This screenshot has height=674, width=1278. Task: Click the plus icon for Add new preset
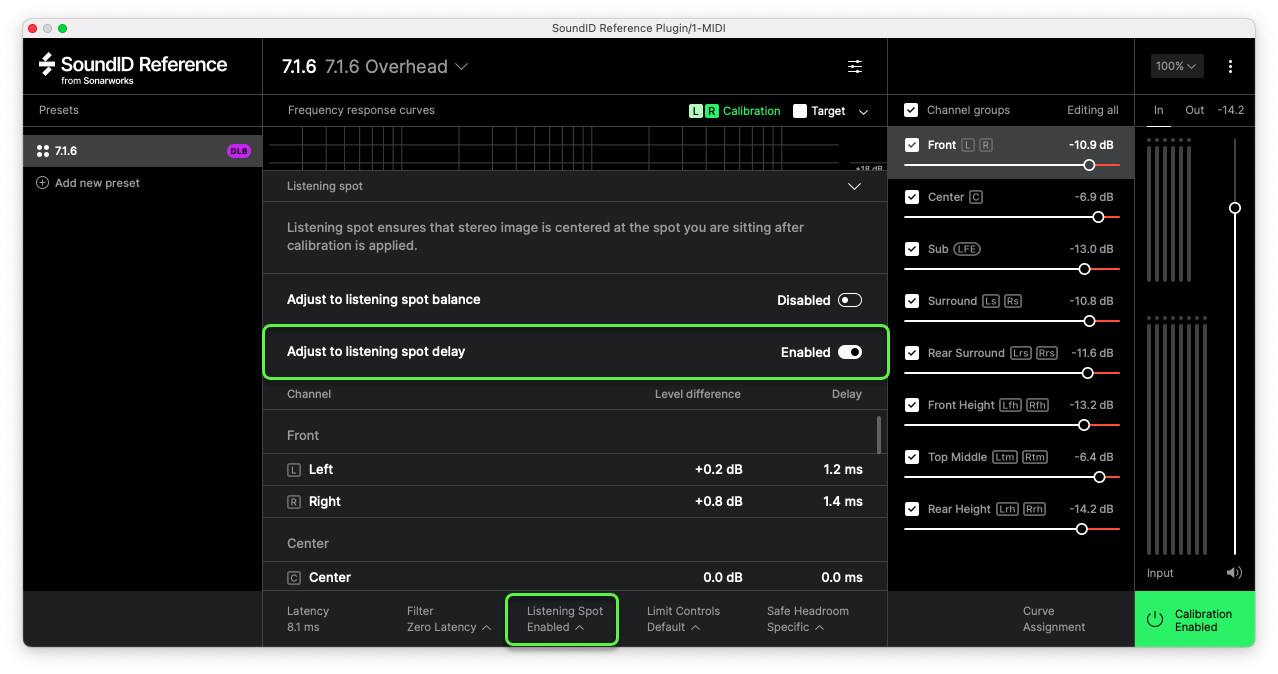(x=42, y=183)
